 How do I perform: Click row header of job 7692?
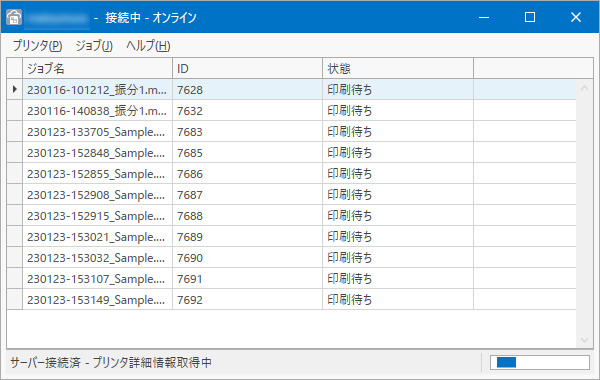click(x=15, y=300)
